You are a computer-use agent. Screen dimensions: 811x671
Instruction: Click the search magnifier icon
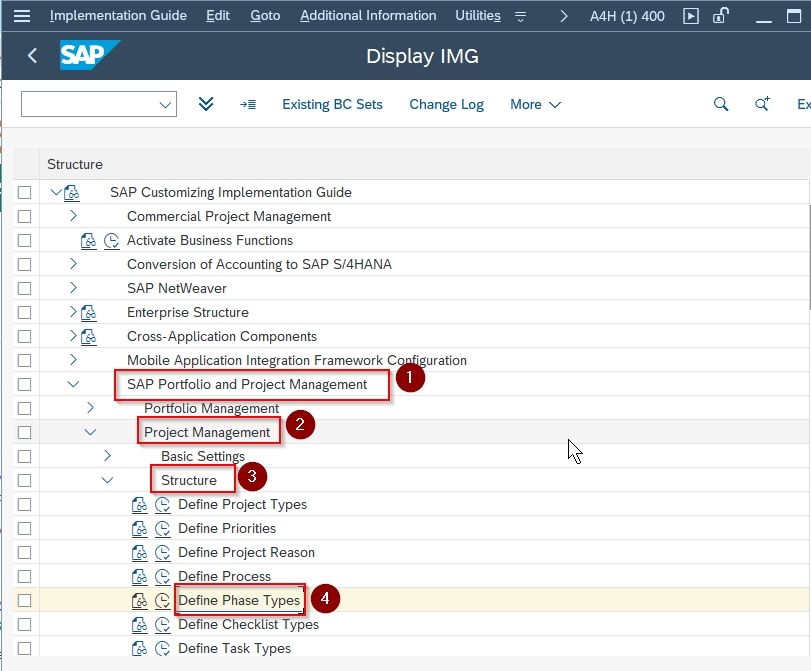tap(720, 104)
